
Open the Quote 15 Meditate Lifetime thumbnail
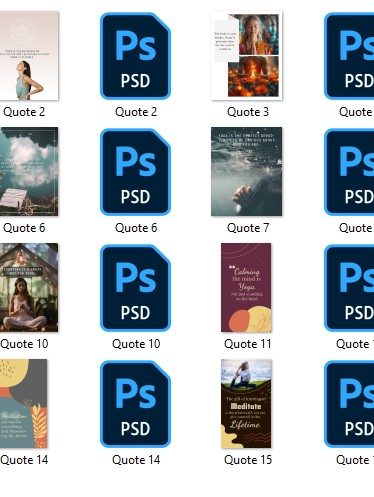[246, 404]
